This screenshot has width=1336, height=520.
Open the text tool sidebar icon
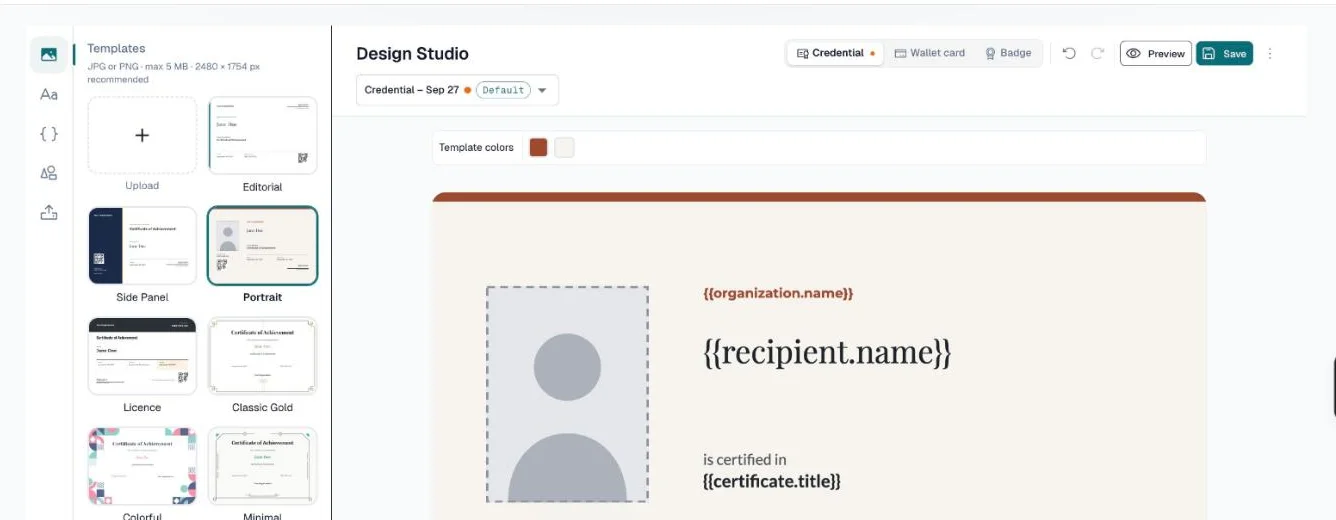coord(48,94)
